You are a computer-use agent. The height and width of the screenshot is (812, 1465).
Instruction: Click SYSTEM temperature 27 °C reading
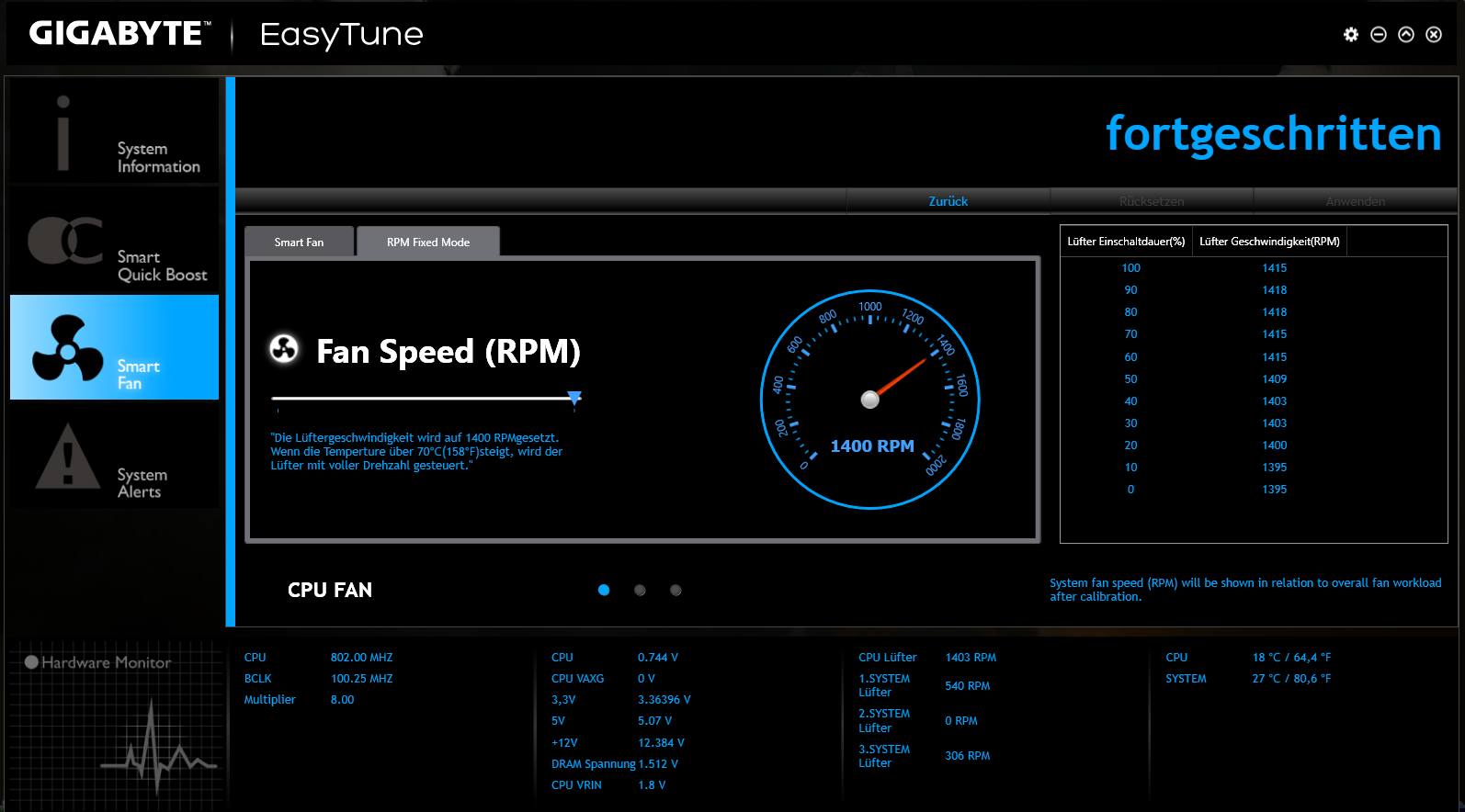click(1291, 679)
